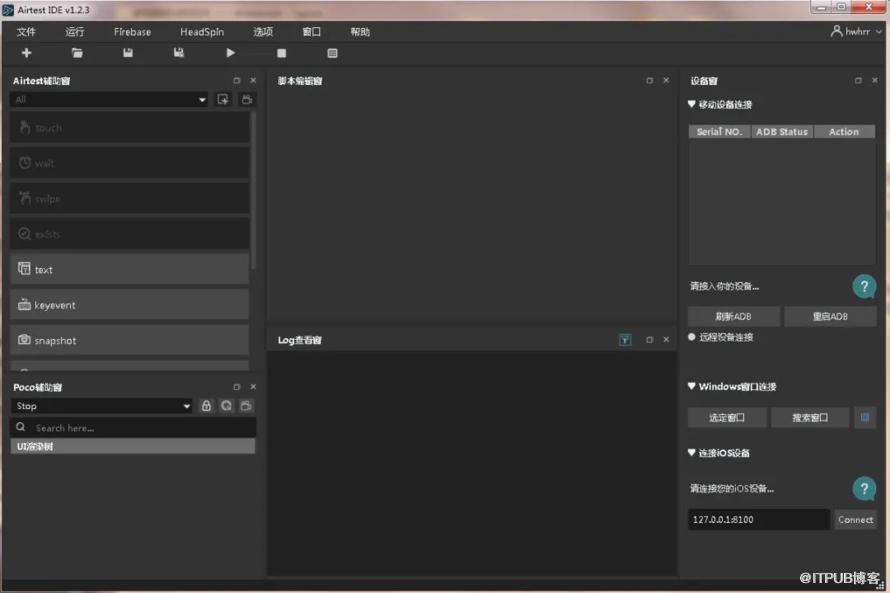Click the camera icon in the Airtest辅助窗 header
Viewport: 890px width, 593px height.
point(247,99)
